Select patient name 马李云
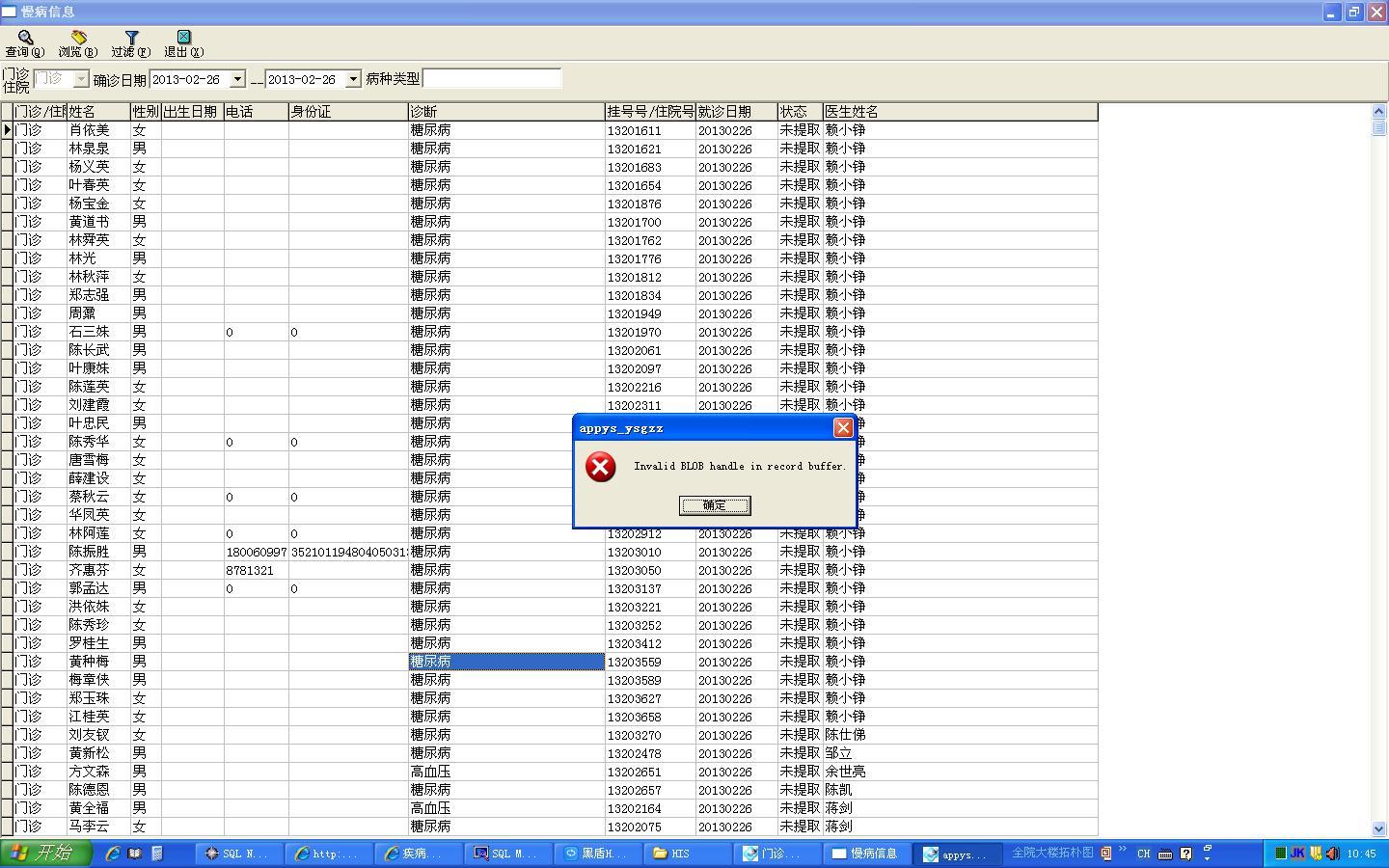The width and height of the screenshot is (1389, 868). tap(89, 827)
